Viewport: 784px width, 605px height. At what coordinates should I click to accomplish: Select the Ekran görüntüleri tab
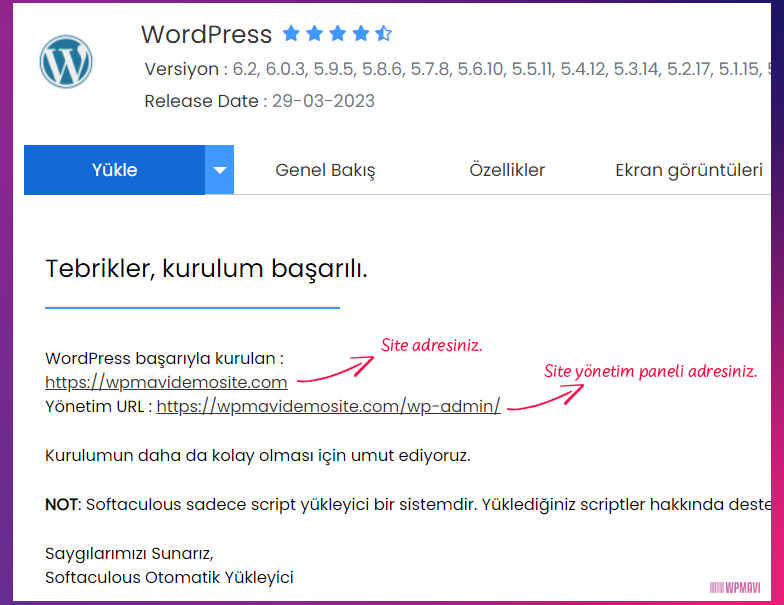click(x=688, y=170)
